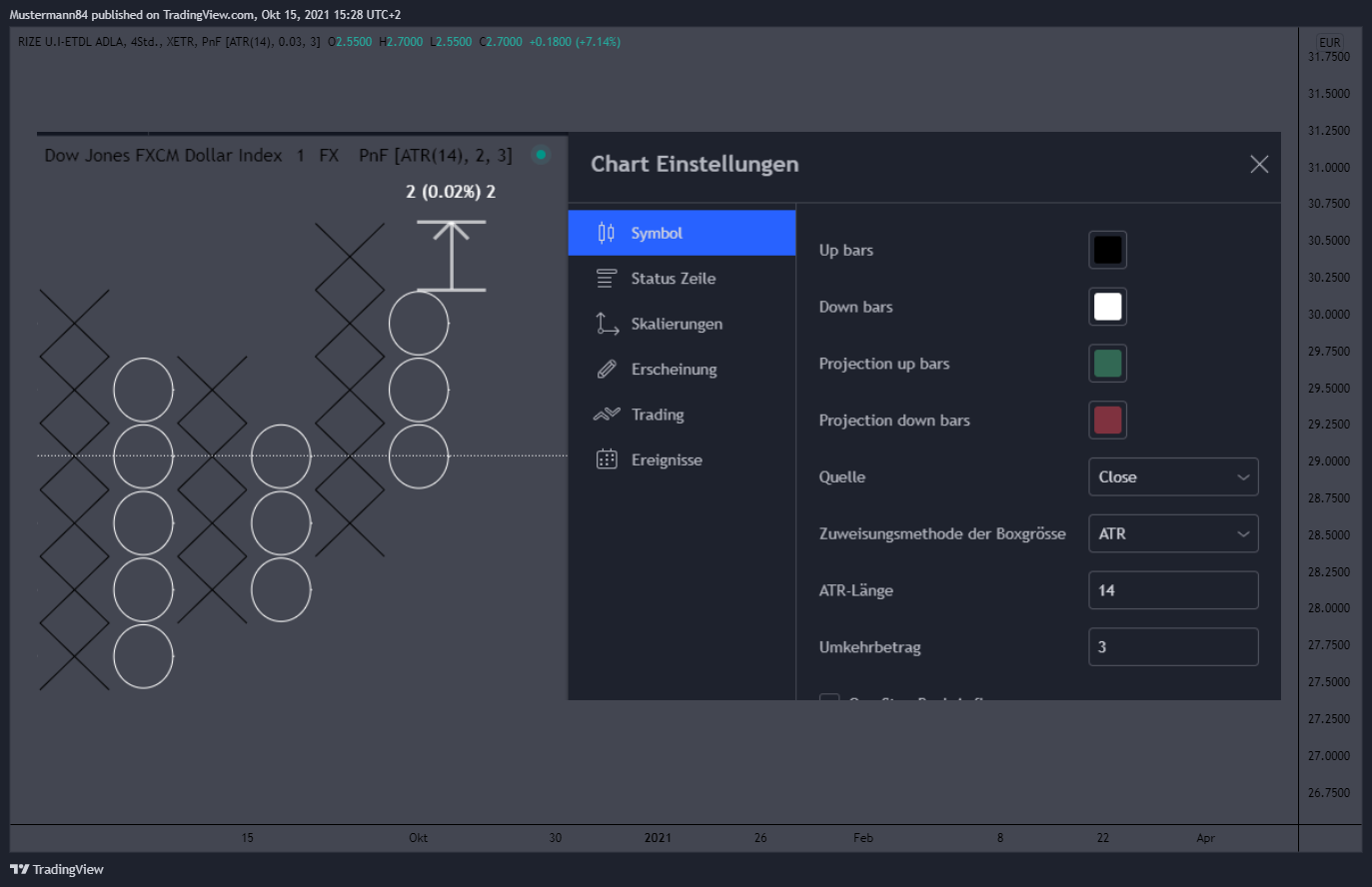The image size is (1372, 887).
Task: Click the calendar icon beside Ereignisse
Action: (x=607, y=459)
